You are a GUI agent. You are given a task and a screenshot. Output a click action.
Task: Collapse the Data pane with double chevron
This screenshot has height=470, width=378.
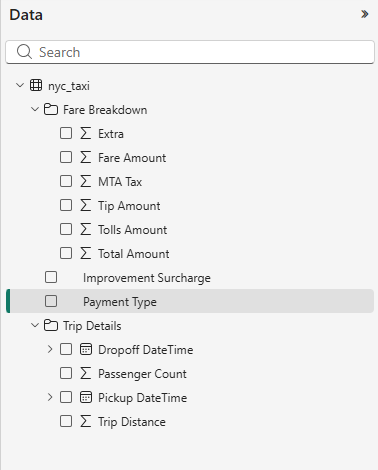(x=365, y=14)
